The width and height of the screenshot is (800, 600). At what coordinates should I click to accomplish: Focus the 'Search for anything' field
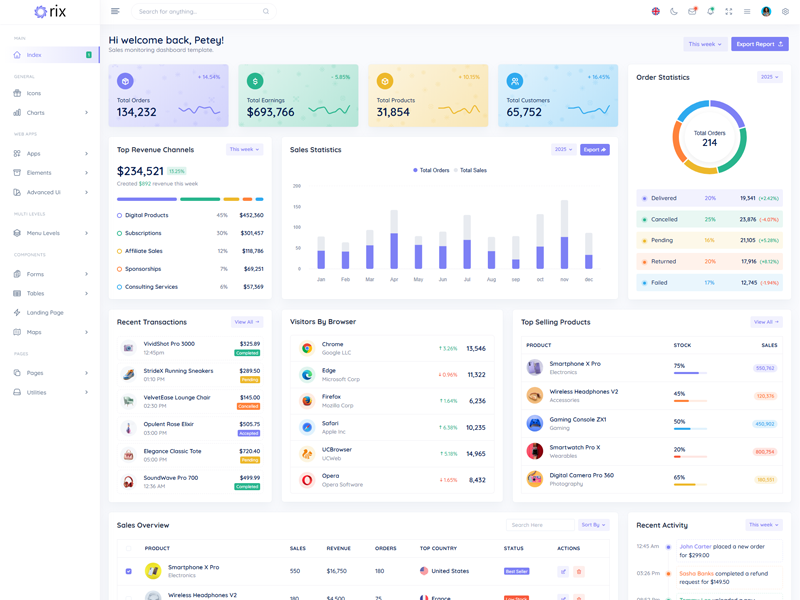[198, 11]
